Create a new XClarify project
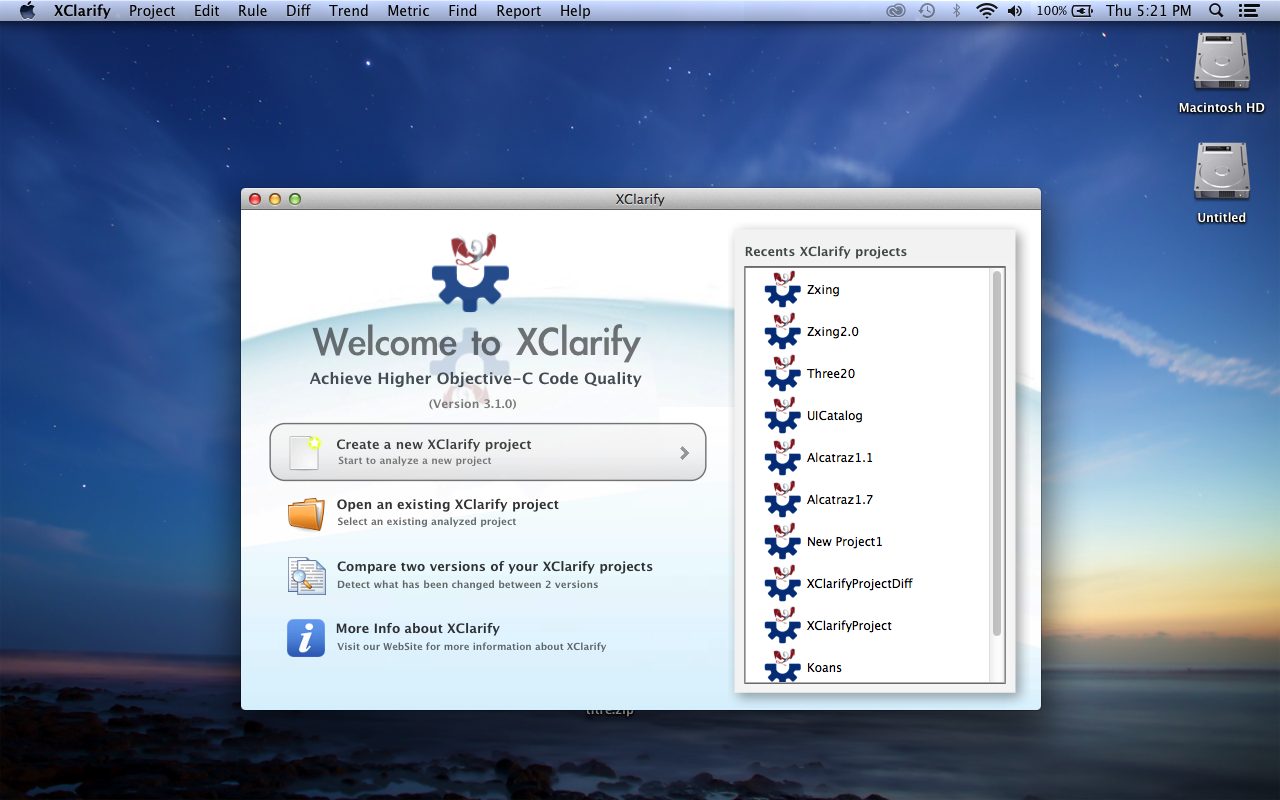The height and width of the screenshot is (800, 1280). [x=488, y=452]
